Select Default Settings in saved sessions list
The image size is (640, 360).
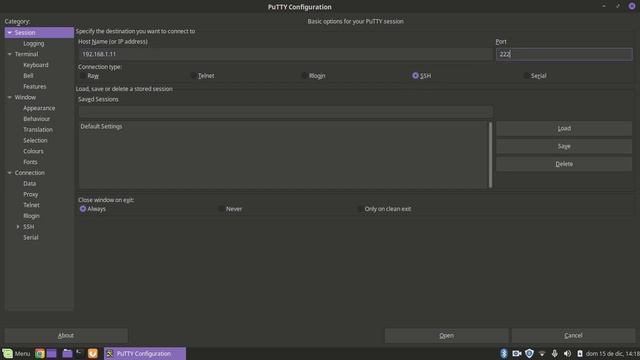click(x=101, y=127)
